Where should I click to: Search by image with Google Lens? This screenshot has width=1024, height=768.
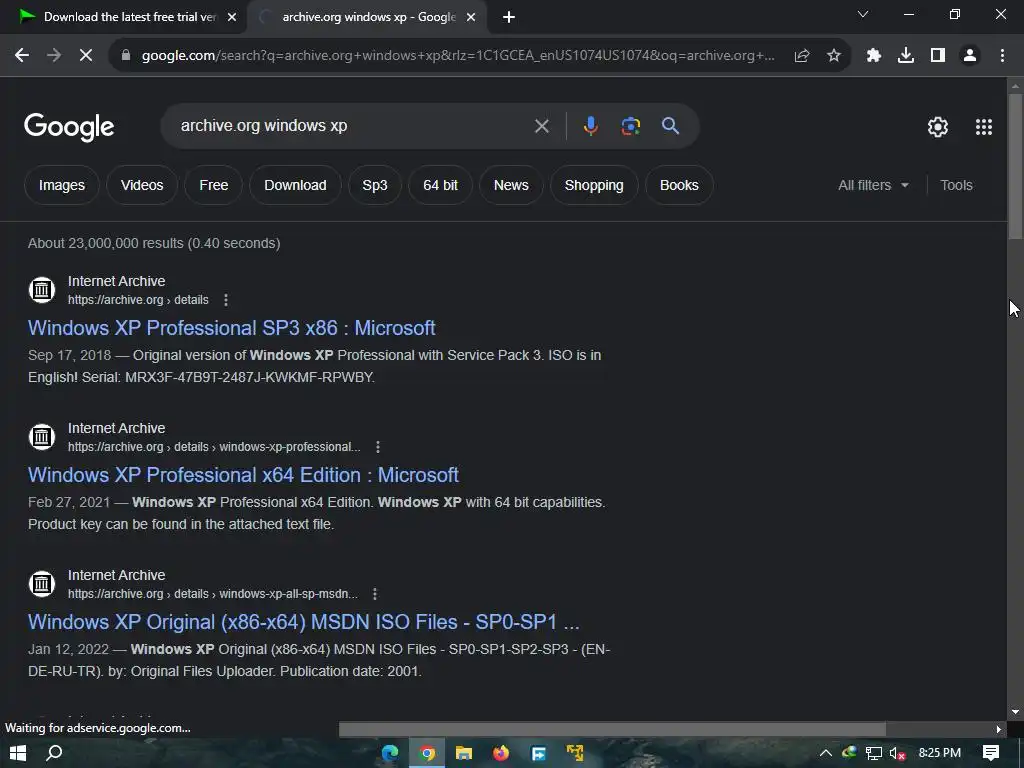(x=631, y=126)
